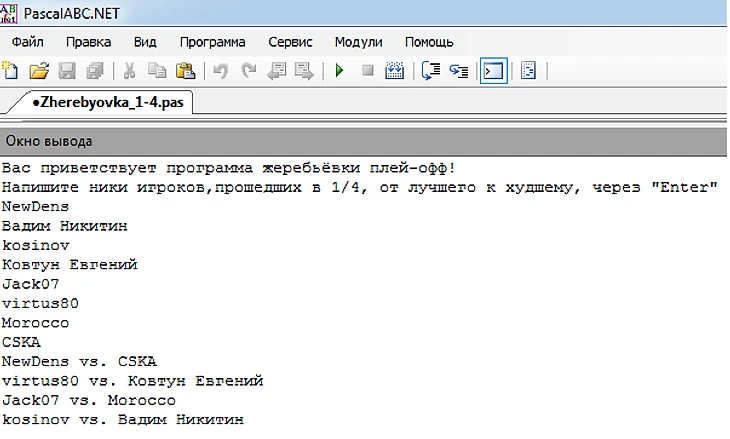The width and height of the screenshot is (730, 439).
Task: Click the Copy icon in the toolbar
Action: pyautogui.click(x=157, y=71)
